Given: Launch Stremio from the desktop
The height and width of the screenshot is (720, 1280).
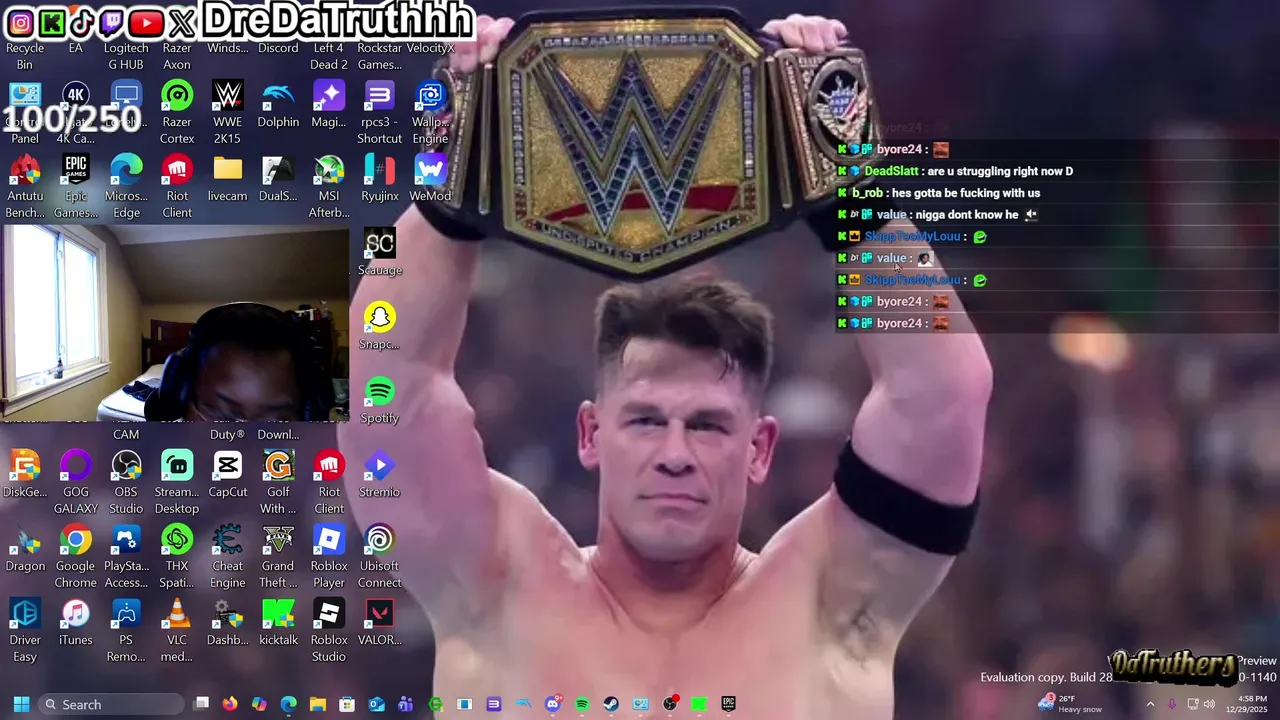Looking at the screenshot, I should [x=380, y=475].
